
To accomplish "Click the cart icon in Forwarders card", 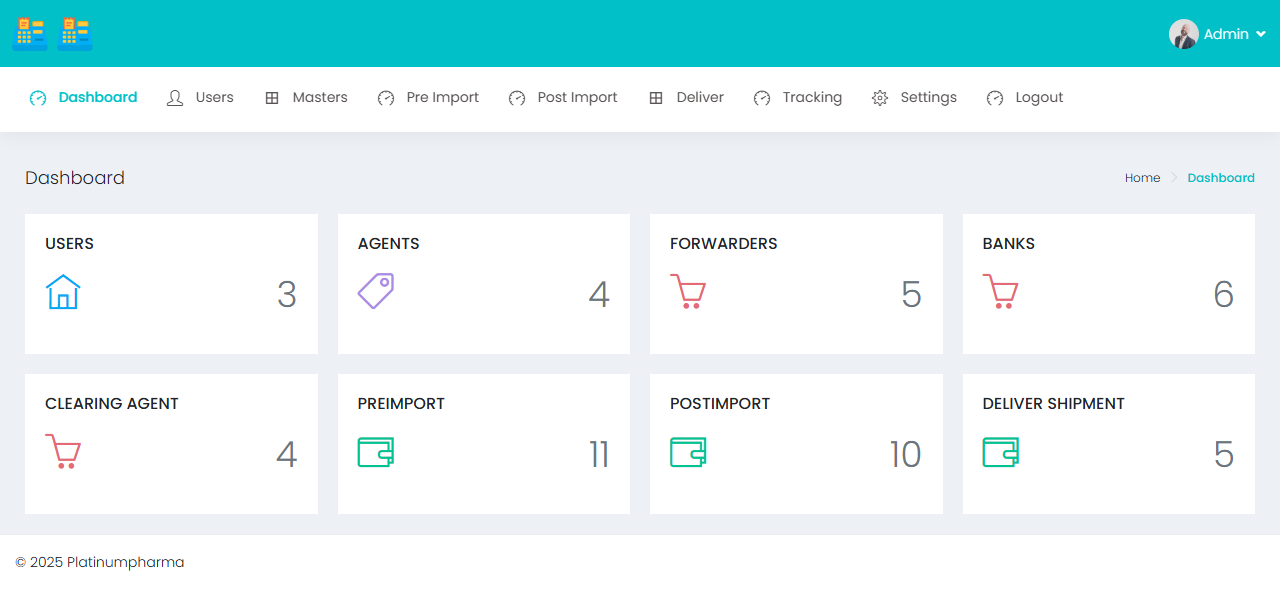I will pyautogui.click(x=688, y=292).
